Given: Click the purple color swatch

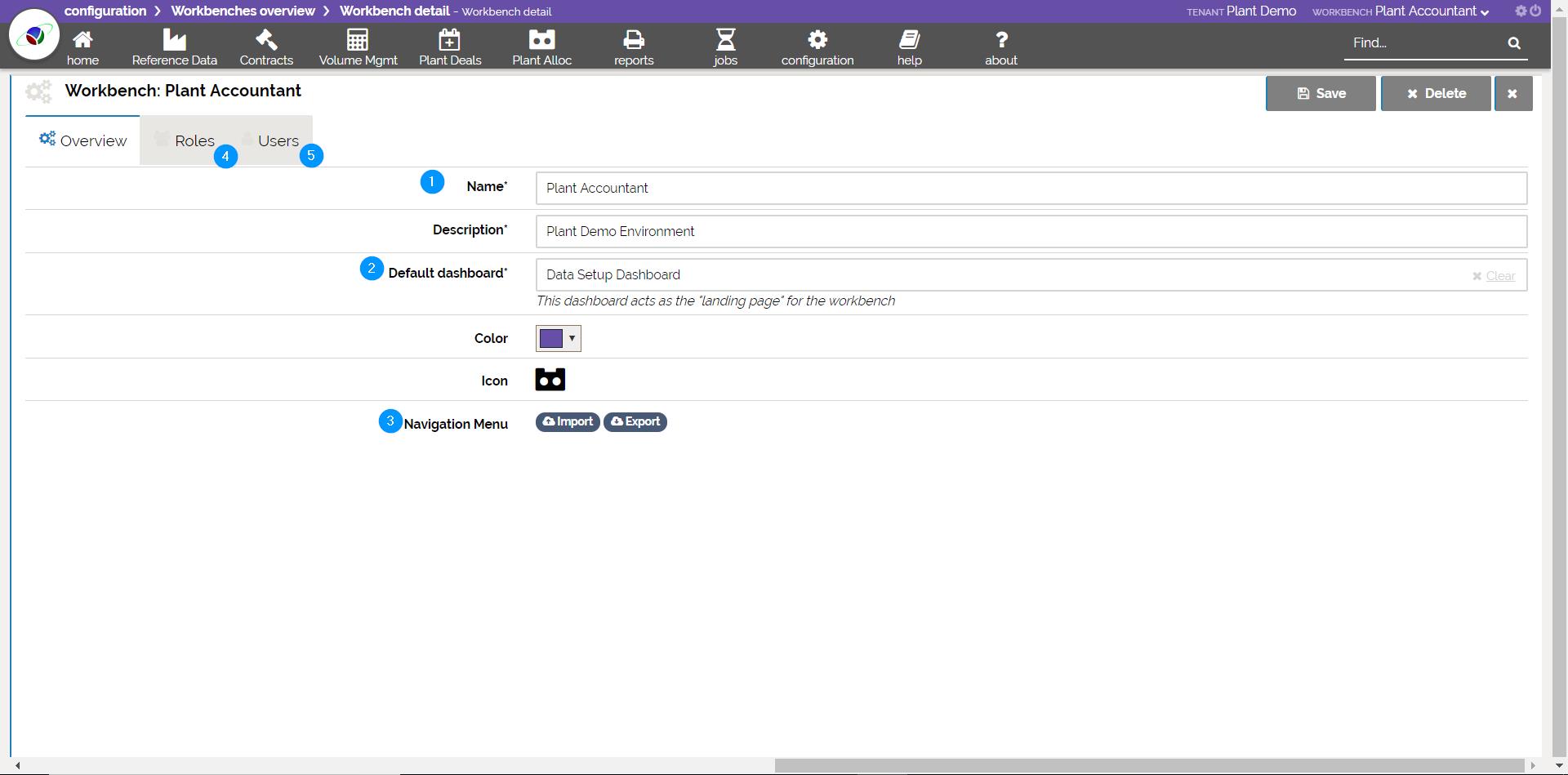Looking at the screenshot, I should 551,338.
